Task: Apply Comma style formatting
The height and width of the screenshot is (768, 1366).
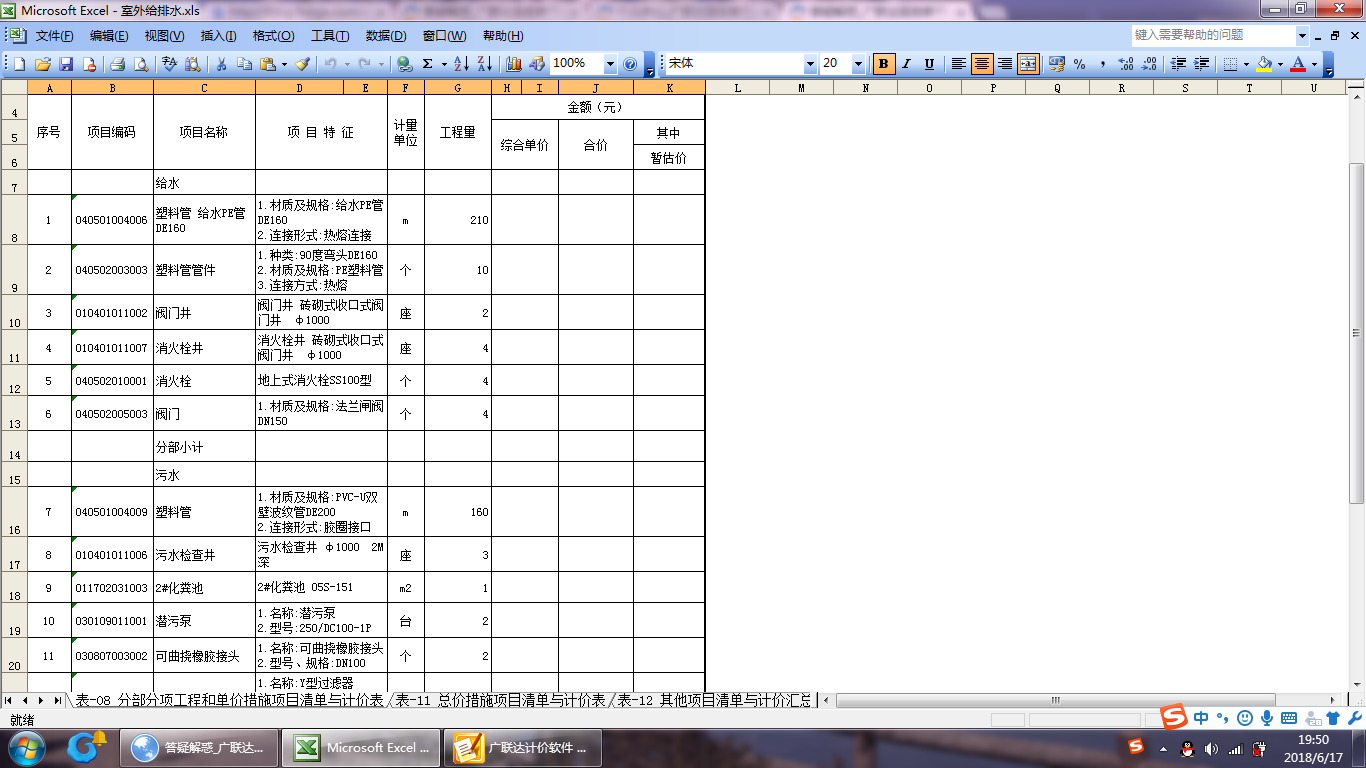Action: click(1103, 63)
